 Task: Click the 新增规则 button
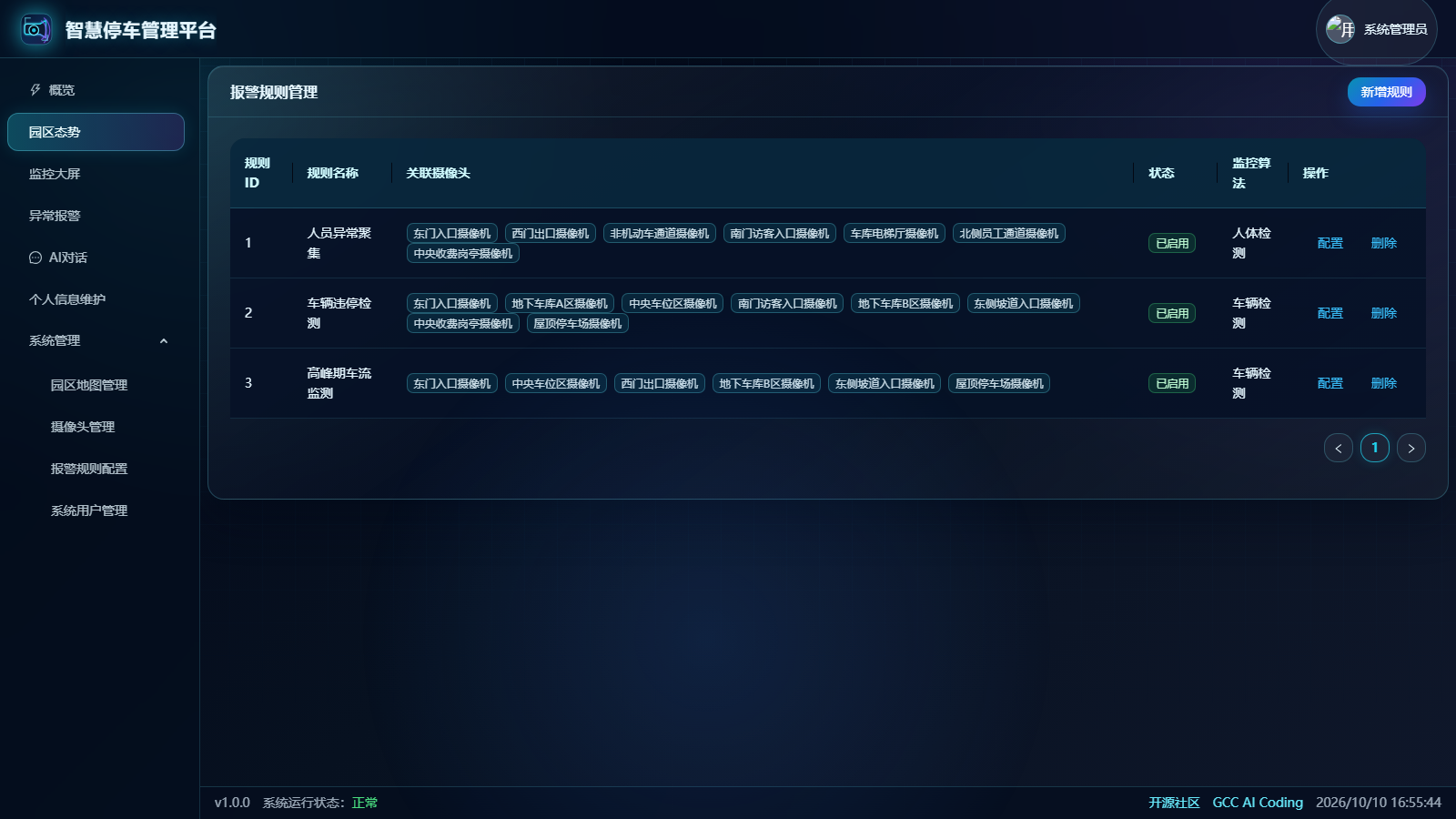click(1386, 92)
